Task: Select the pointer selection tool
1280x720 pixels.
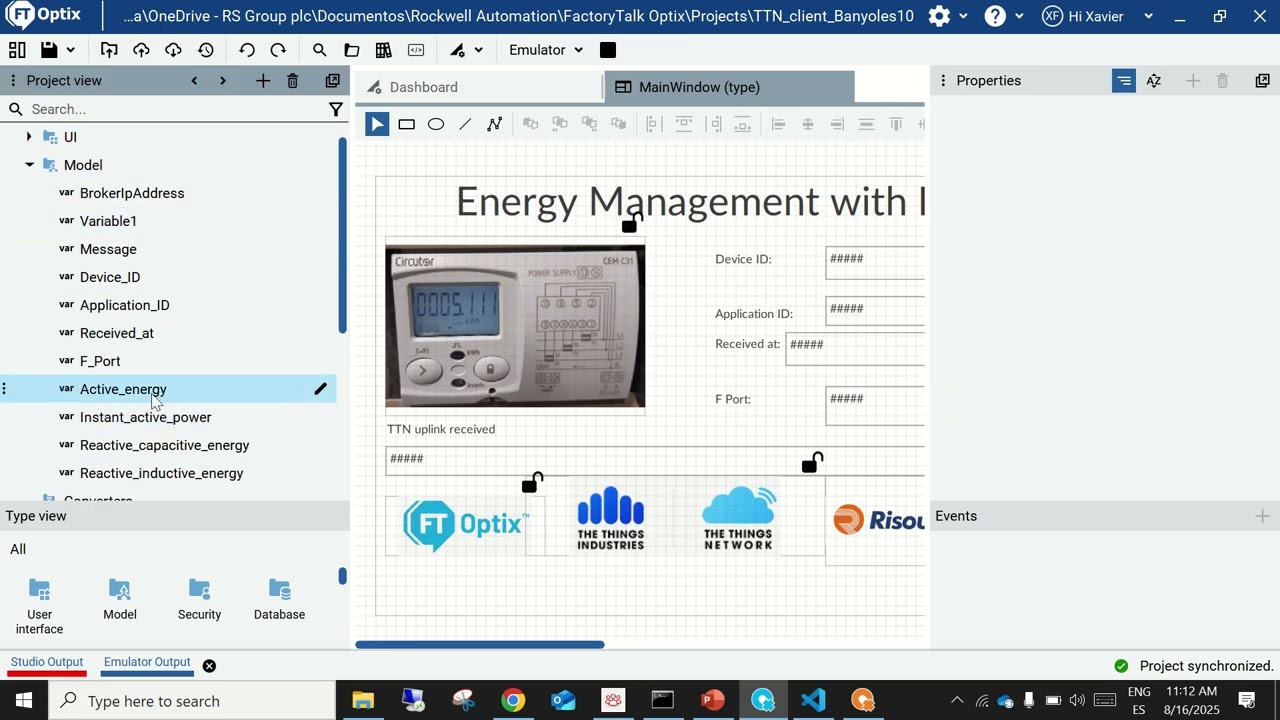Action: click(x=377, y=124)
